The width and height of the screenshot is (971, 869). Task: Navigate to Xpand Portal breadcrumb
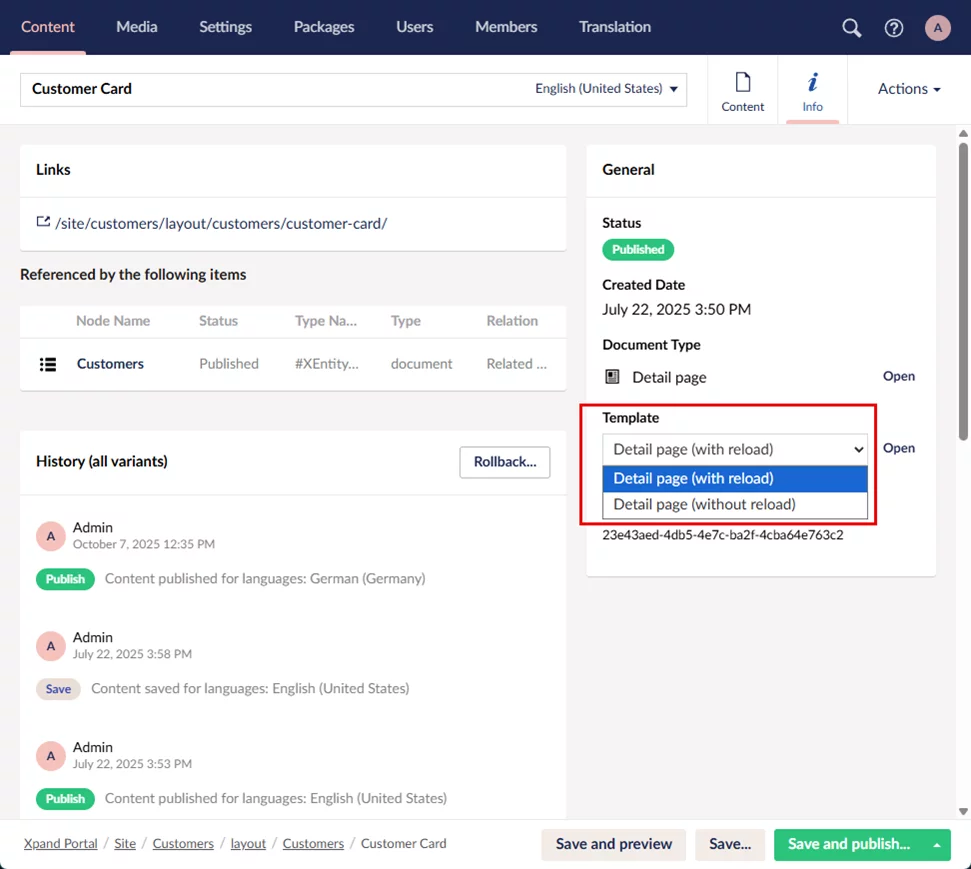(61, 844)
